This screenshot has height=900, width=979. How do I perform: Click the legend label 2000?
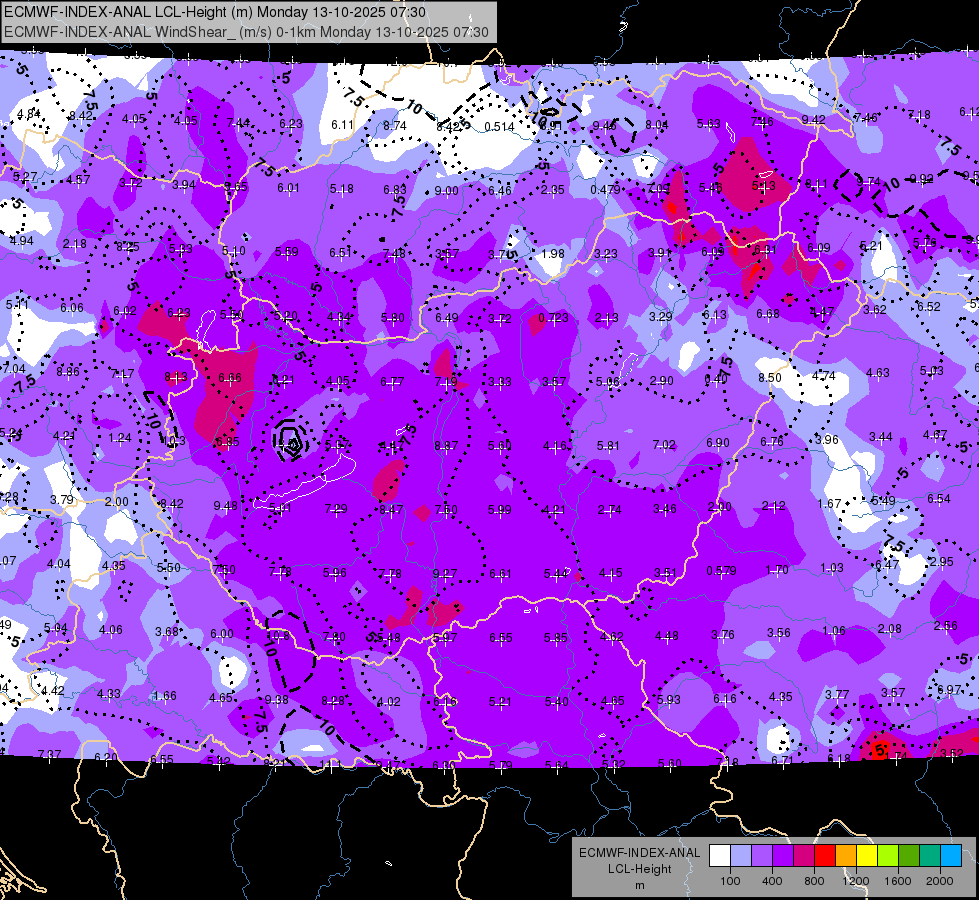pyautogui.click(x=940, y=881)
